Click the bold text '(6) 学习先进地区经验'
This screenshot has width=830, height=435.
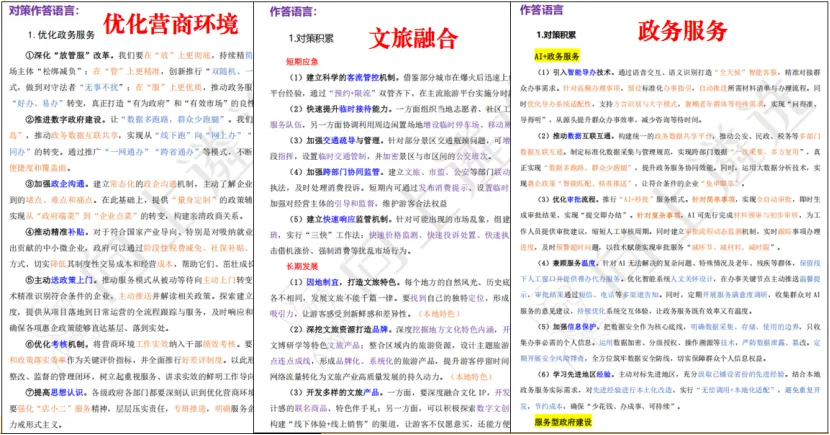coord(575,374)
